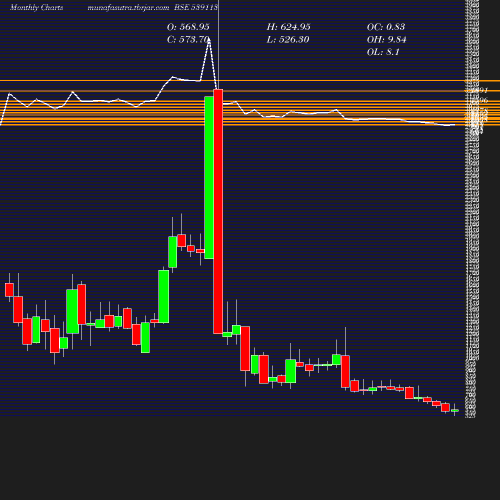Click the munafasutra website watermark label
The width and height of the screenshot is (500, 500).
point(128,7)
